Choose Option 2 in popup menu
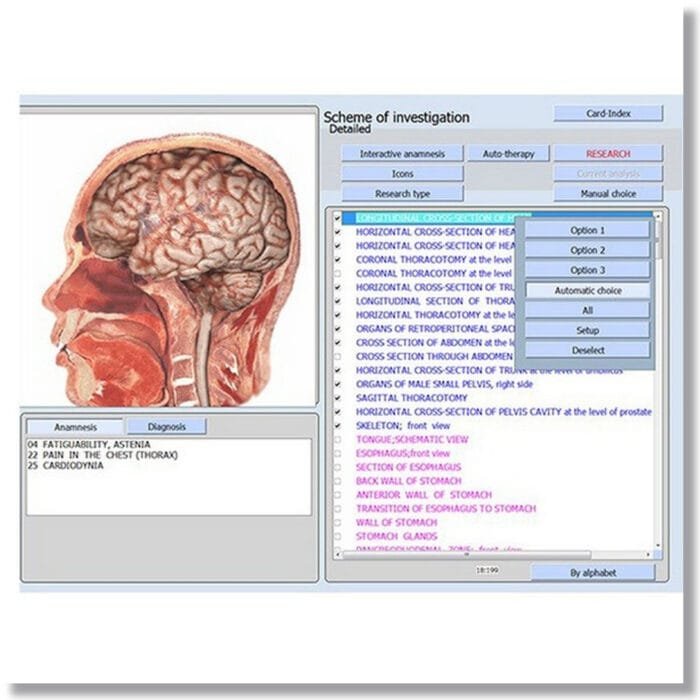This screenshot has width=700, height=700. point(588,250)
